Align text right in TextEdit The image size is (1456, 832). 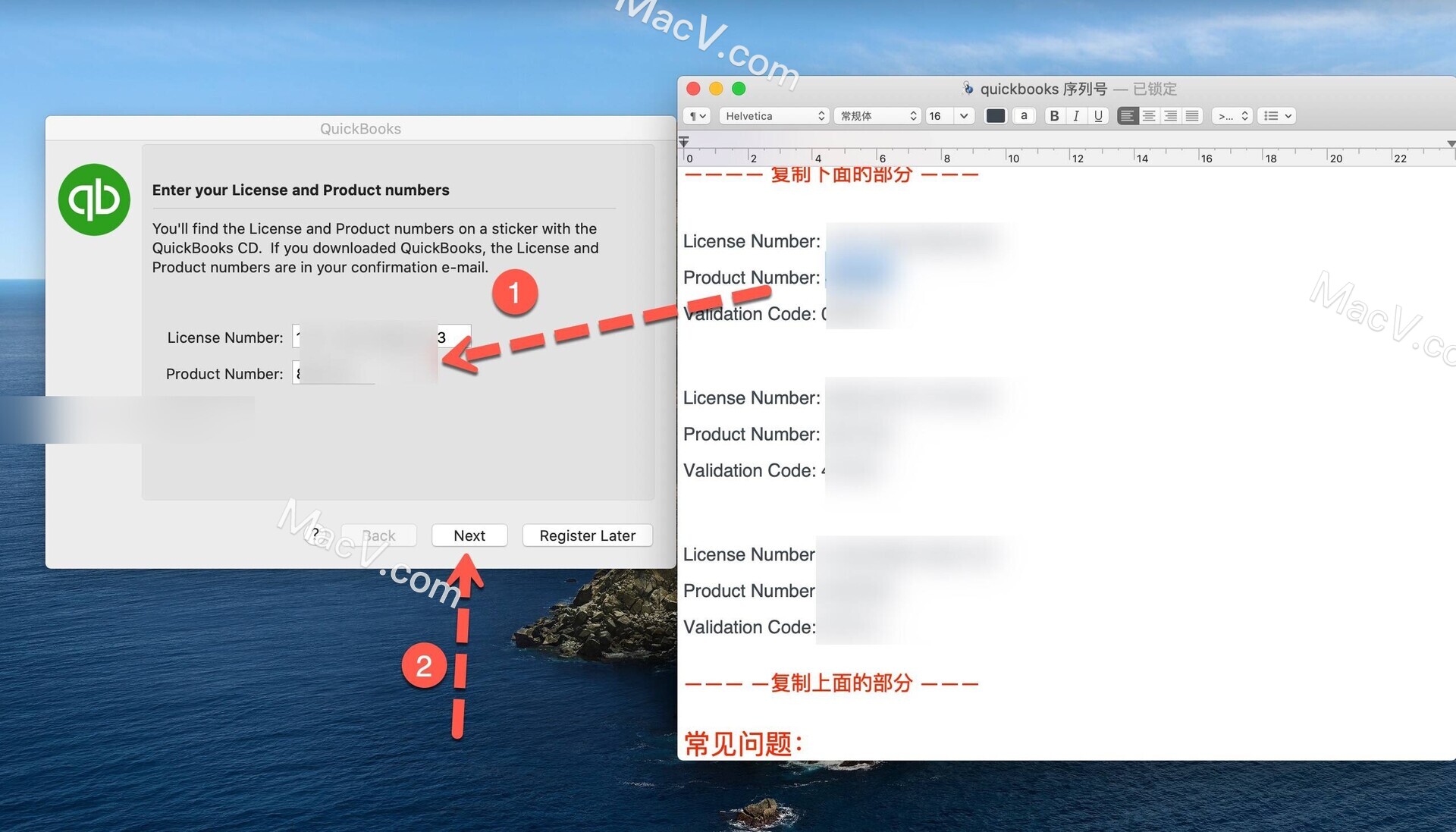click(x=1171, y=116)
